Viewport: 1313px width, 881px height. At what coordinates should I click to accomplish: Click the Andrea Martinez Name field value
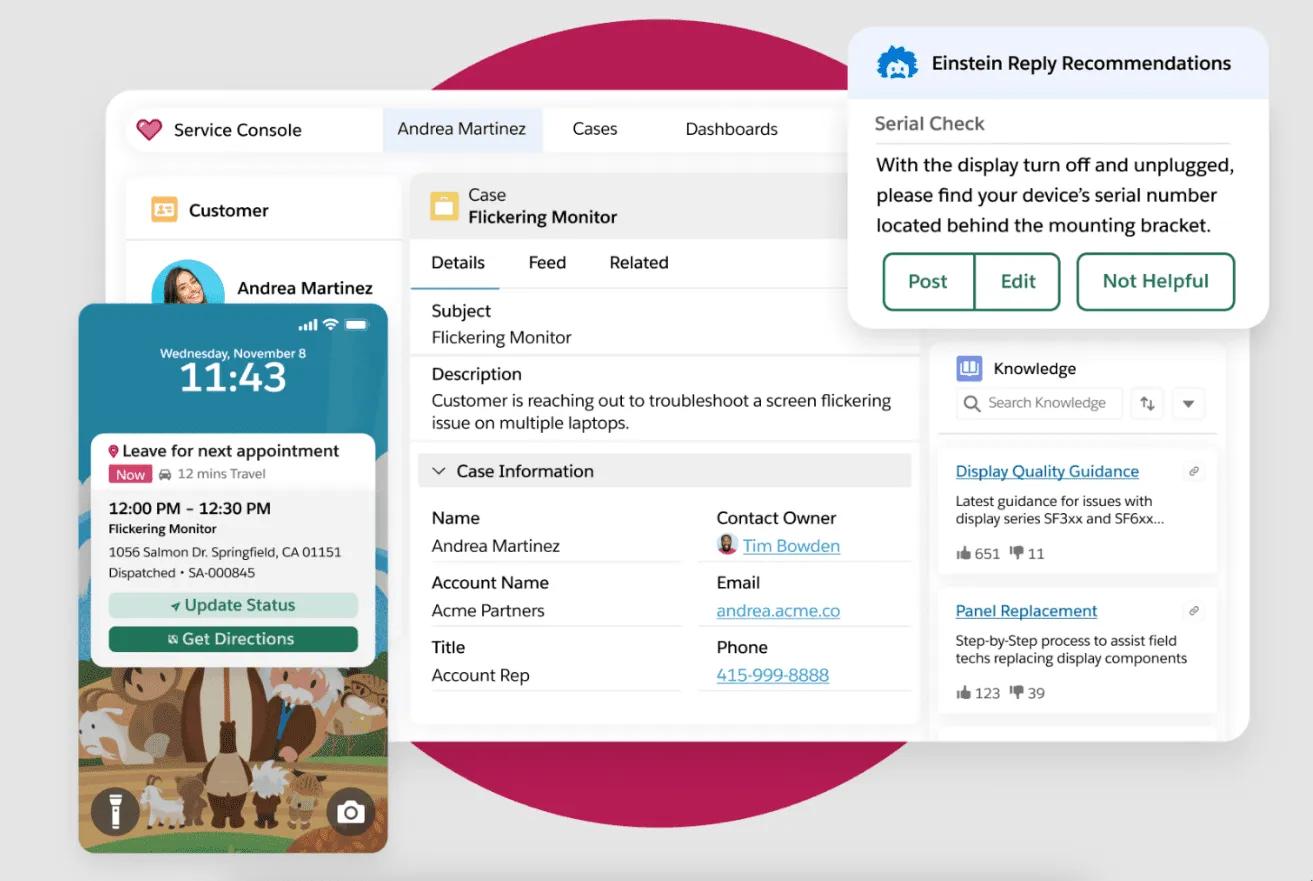click(496, 546)
